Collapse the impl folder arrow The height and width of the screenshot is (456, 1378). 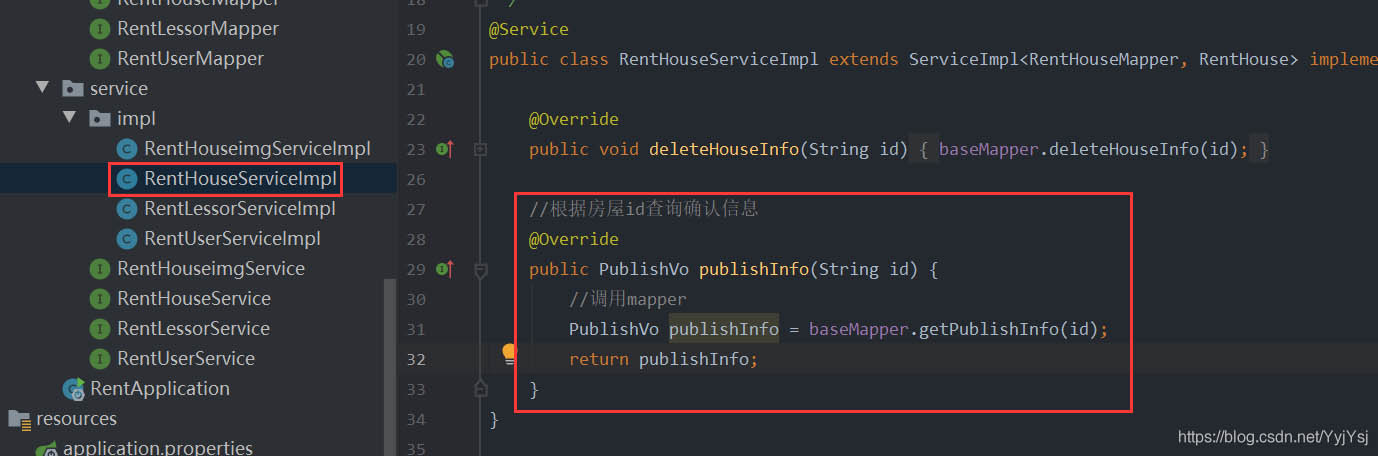(69, 118)
